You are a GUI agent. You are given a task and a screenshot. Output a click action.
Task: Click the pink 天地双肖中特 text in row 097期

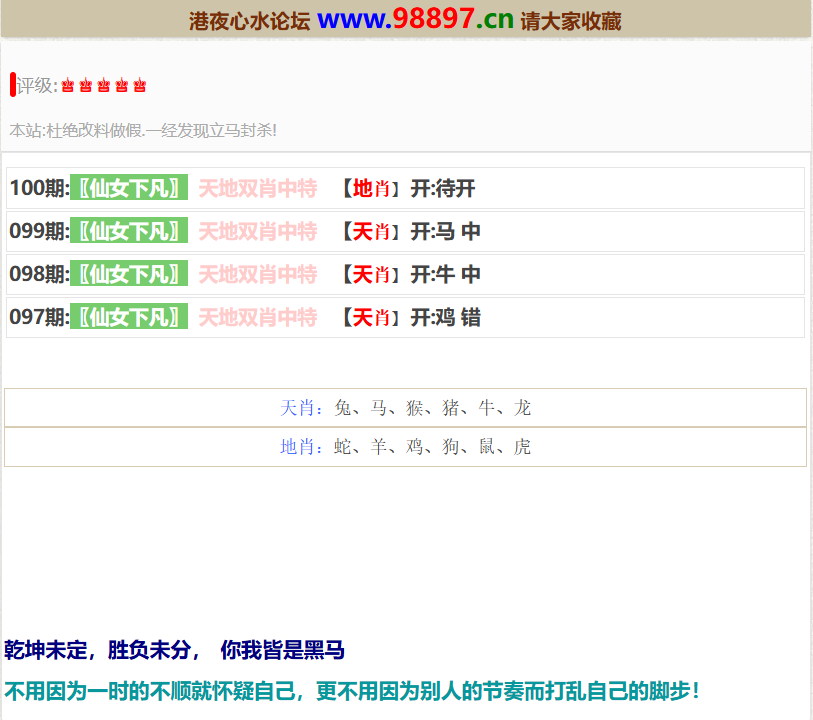257,317
